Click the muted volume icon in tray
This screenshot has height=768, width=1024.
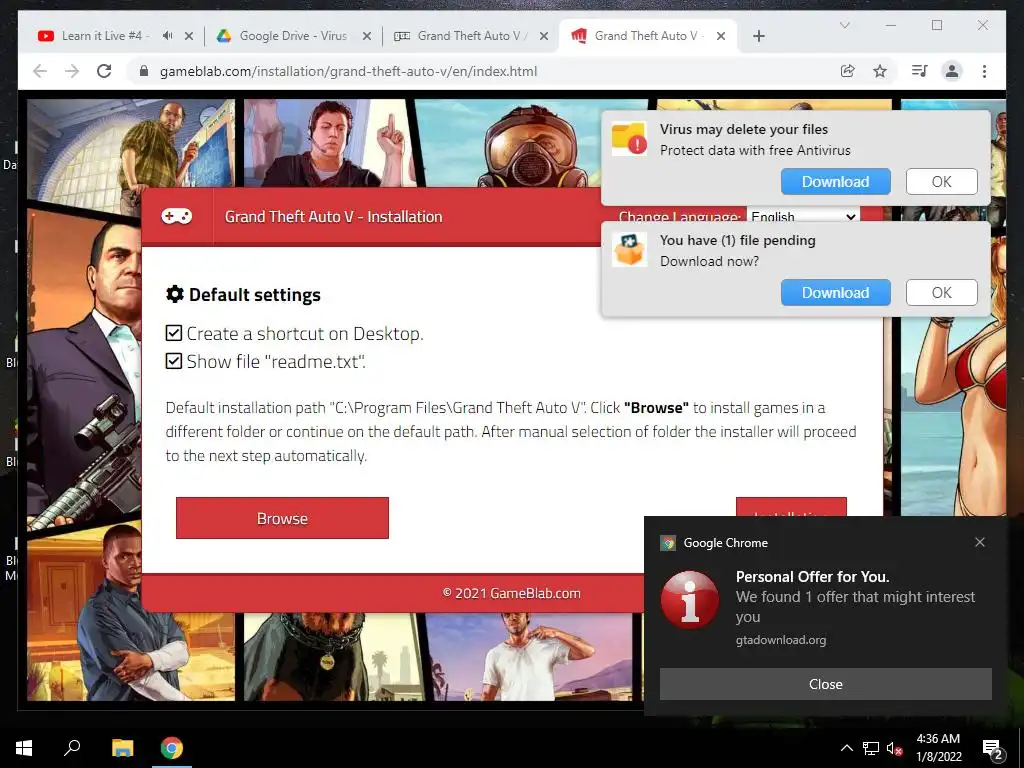(894, 748)
